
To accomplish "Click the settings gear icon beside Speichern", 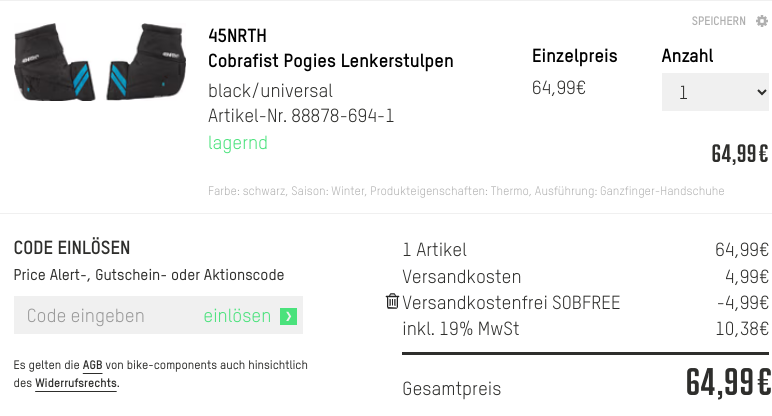I will (x=763, y=21).
